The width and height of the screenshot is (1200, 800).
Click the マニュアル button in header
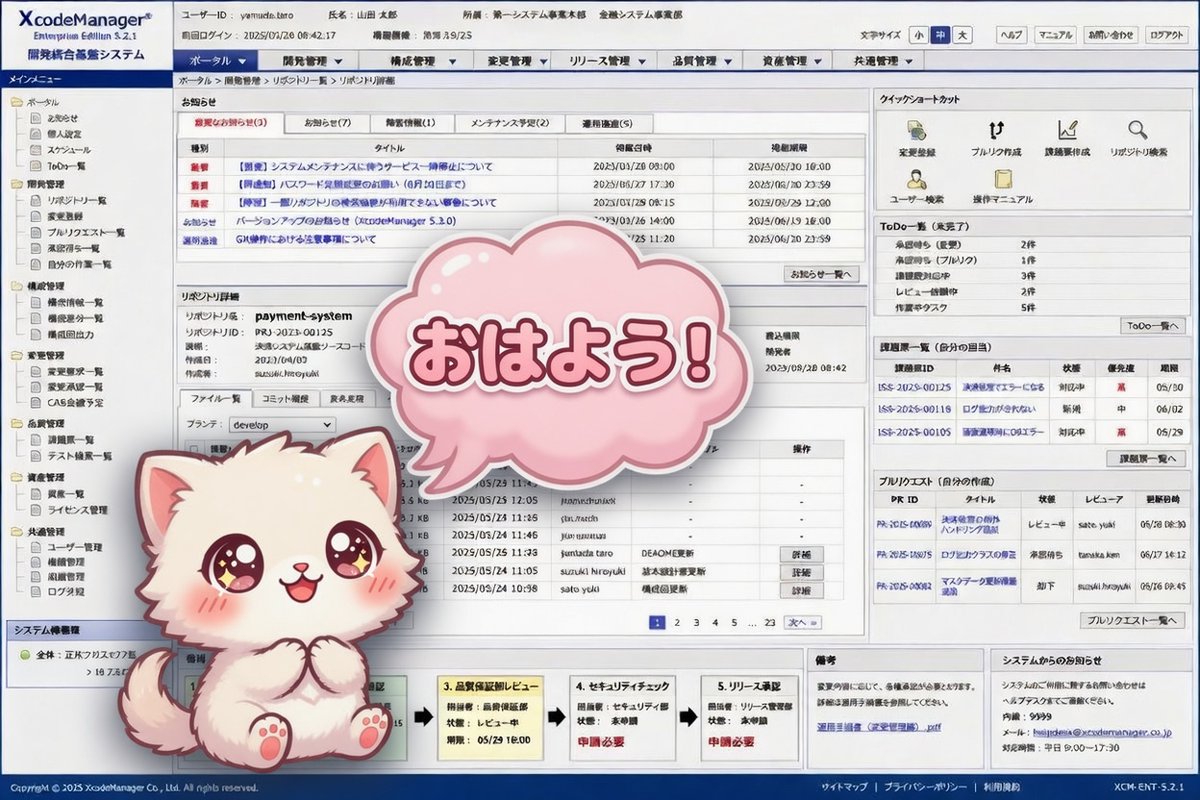point(1055,34)
